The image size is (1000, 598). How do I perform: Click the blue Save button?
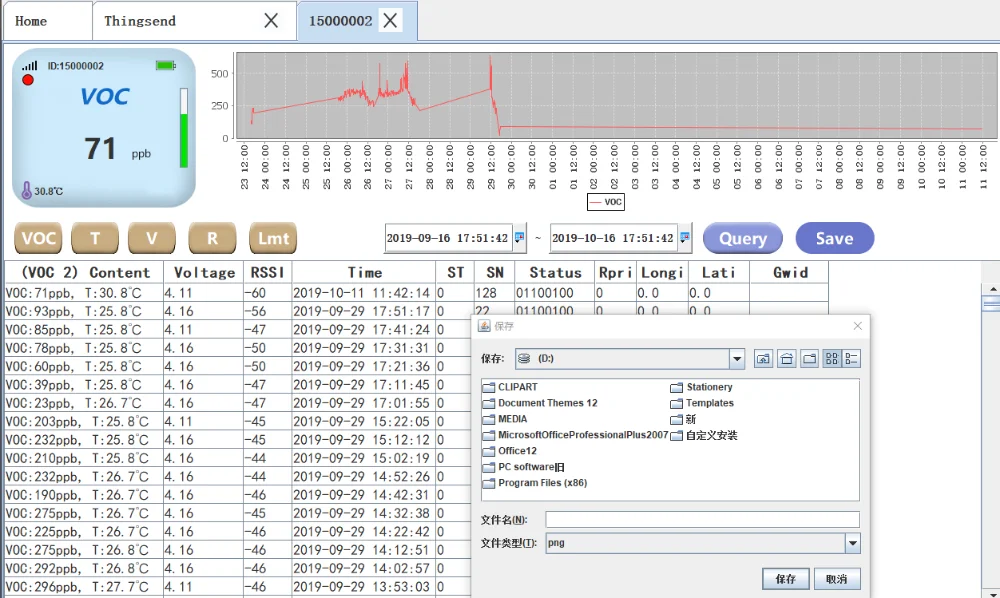(835, 238)
